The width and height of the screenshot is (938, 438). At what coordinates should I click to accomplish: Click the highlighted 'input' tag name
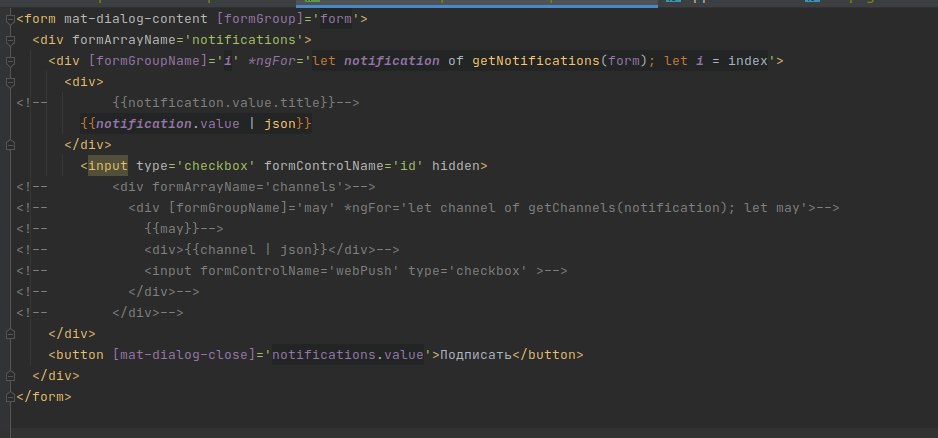108,166
